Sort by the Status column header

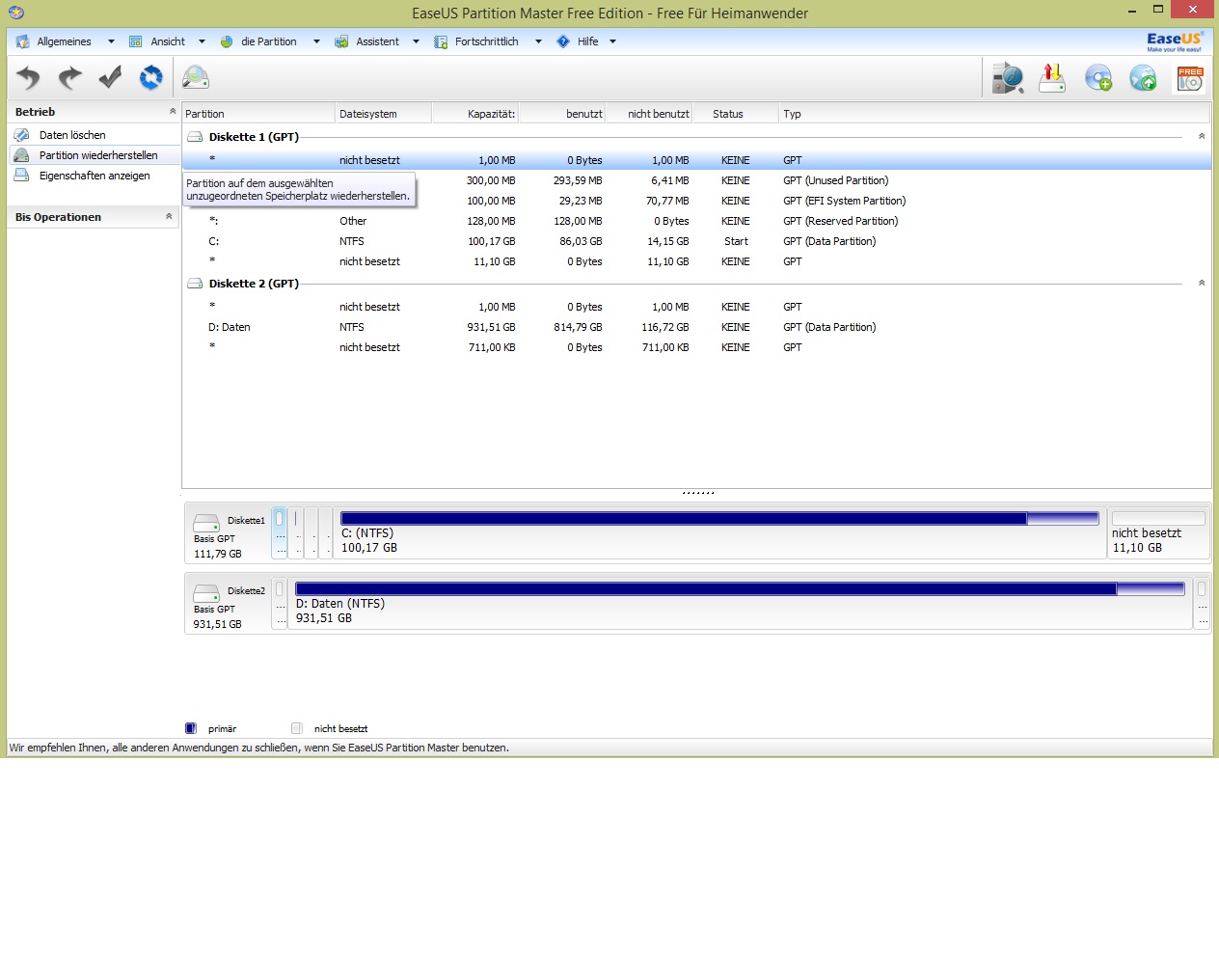736,114
